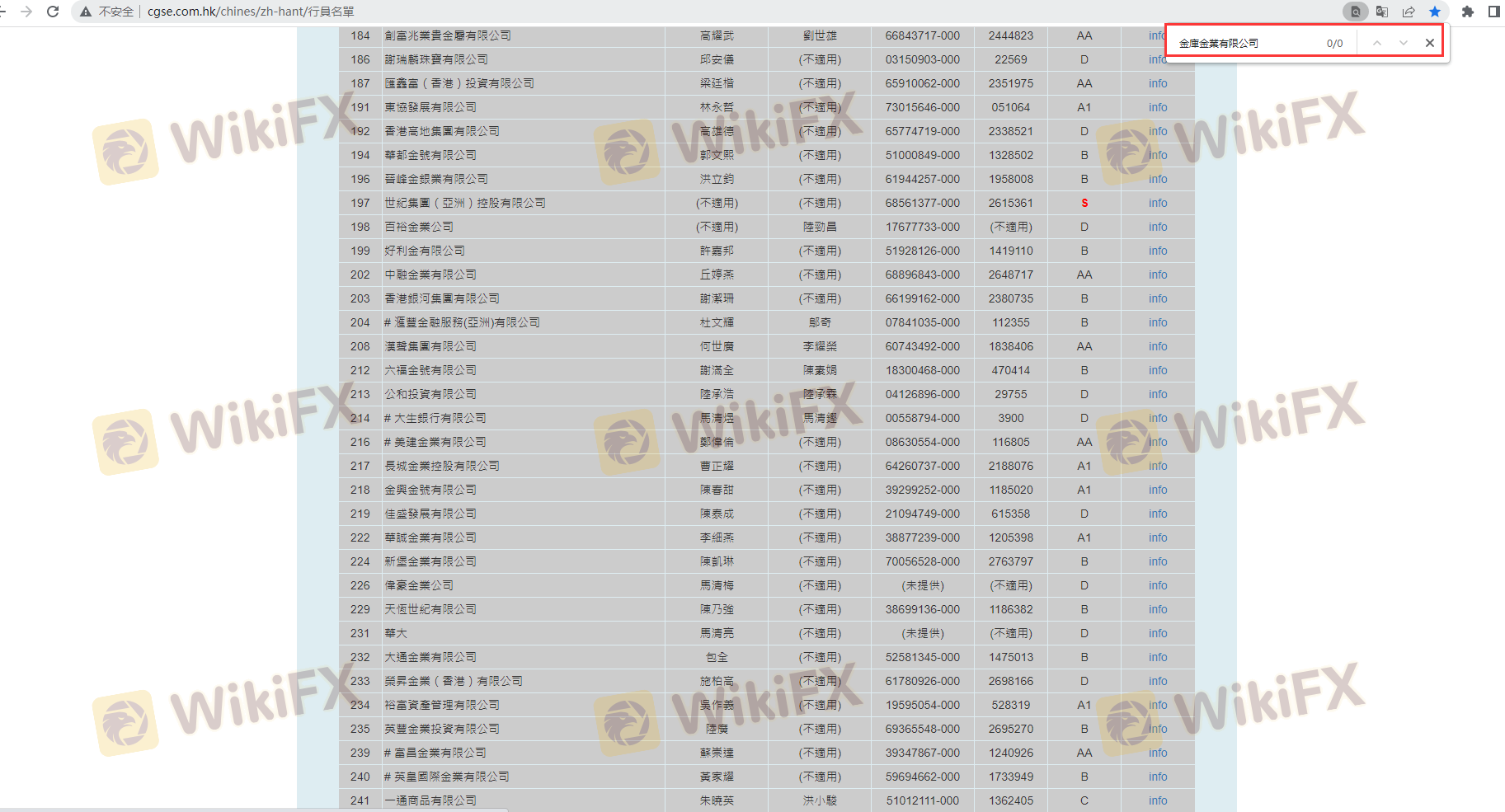Select registration number 00558794-000

click(923, 418)
